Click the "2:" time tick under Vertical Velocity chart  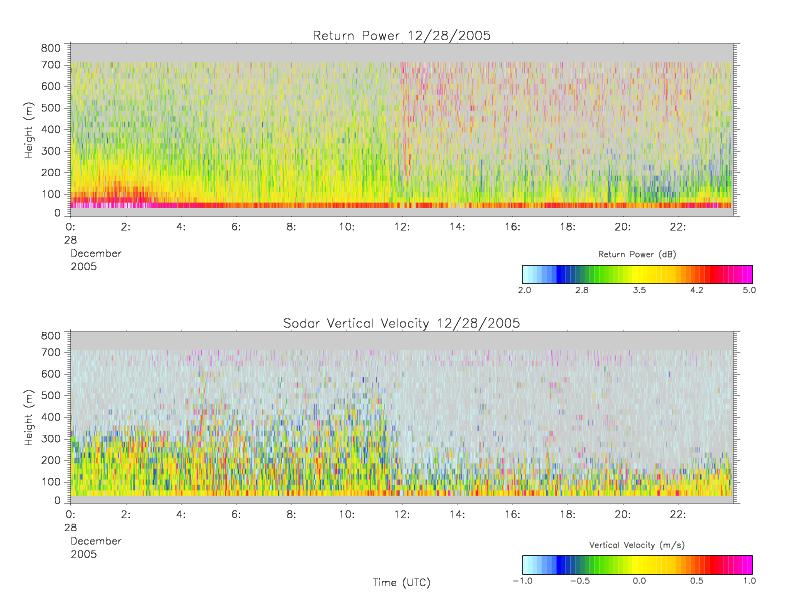(126, 515)
